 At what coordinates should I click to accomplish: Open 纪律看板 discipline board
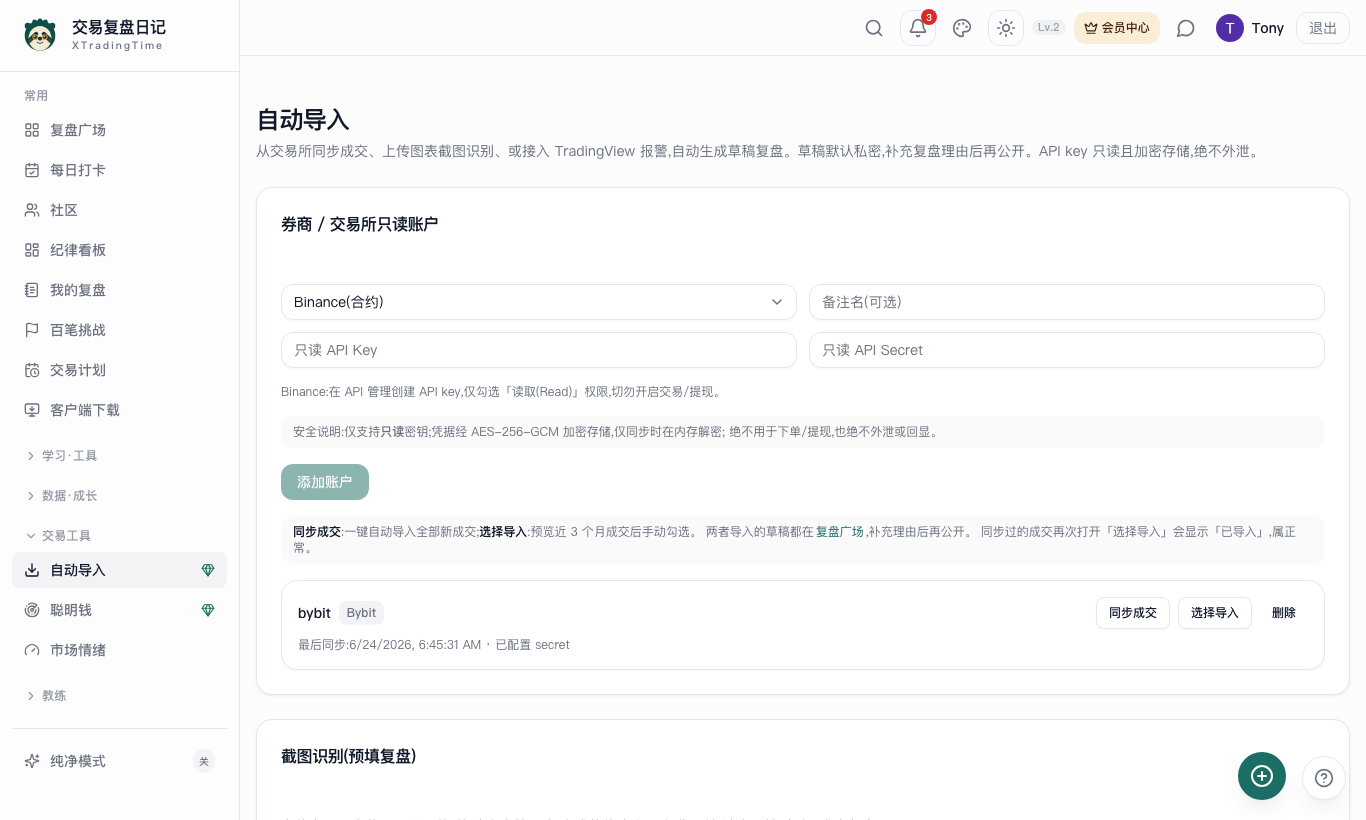(x=119, y=250)
